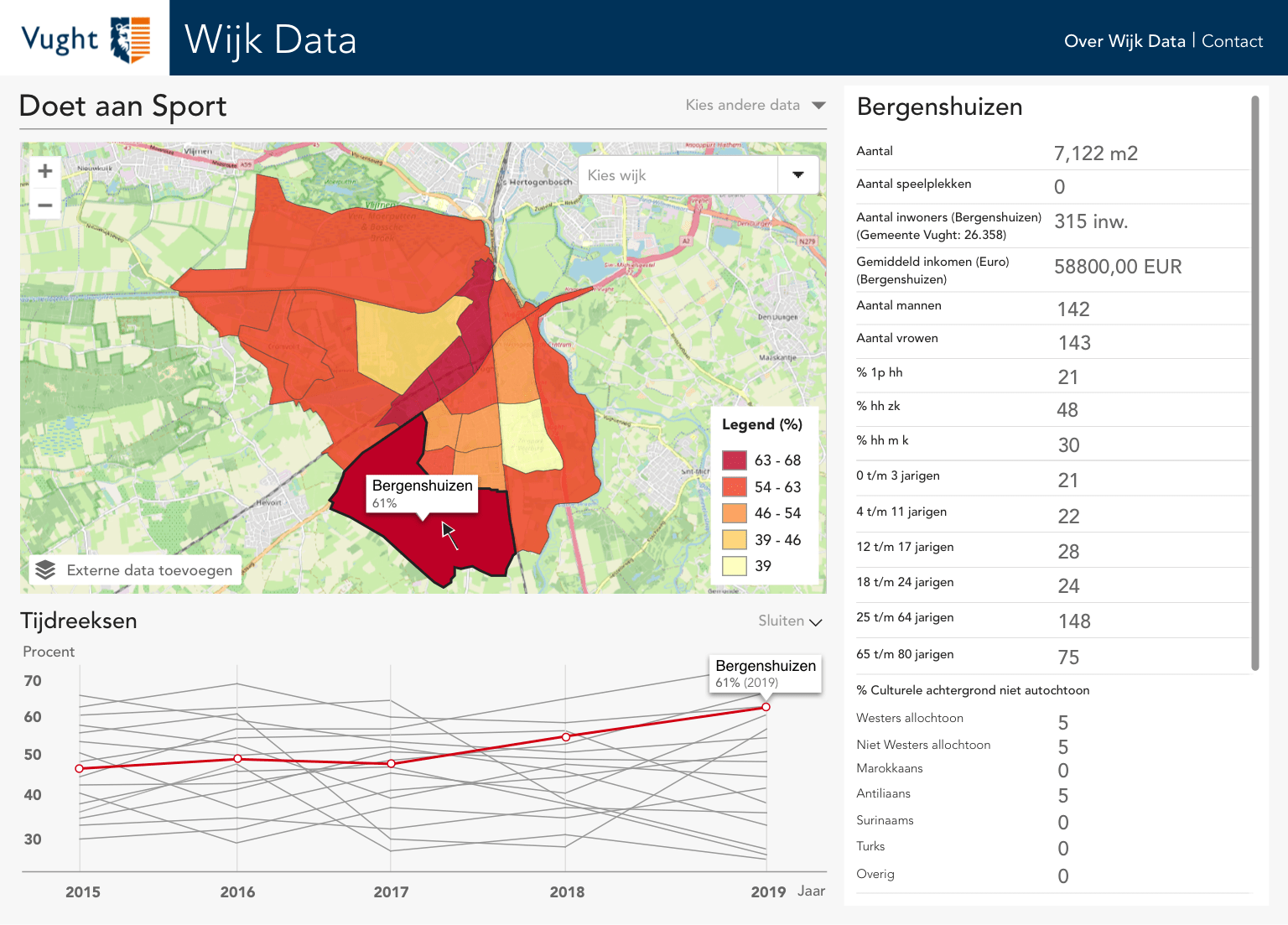Screen dimensions: 1288x925
Task: Click the '25 t/m 64 jarigen' row label
Action: [905, 617]
